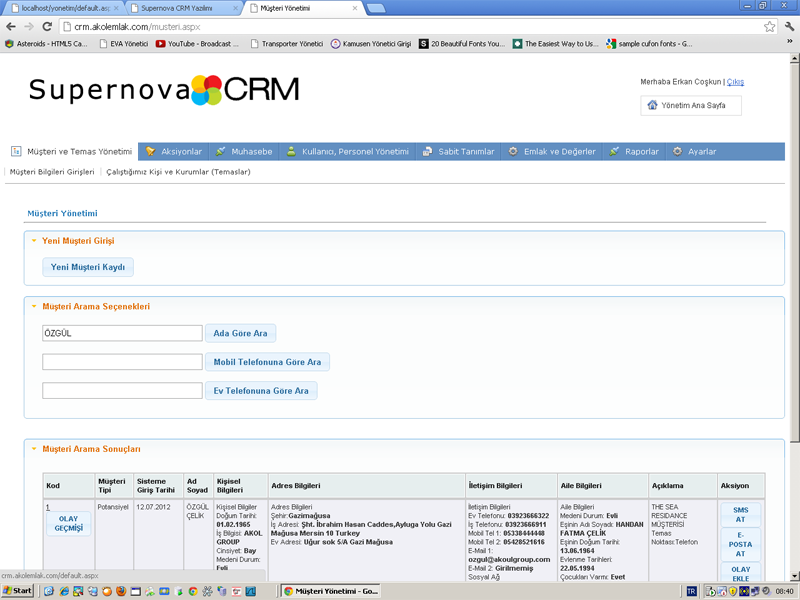This screenshot has width=800, height=600.
Task: Collapse the Yeni Müşteri Girişi panel
Action: [x=34, y=241]
